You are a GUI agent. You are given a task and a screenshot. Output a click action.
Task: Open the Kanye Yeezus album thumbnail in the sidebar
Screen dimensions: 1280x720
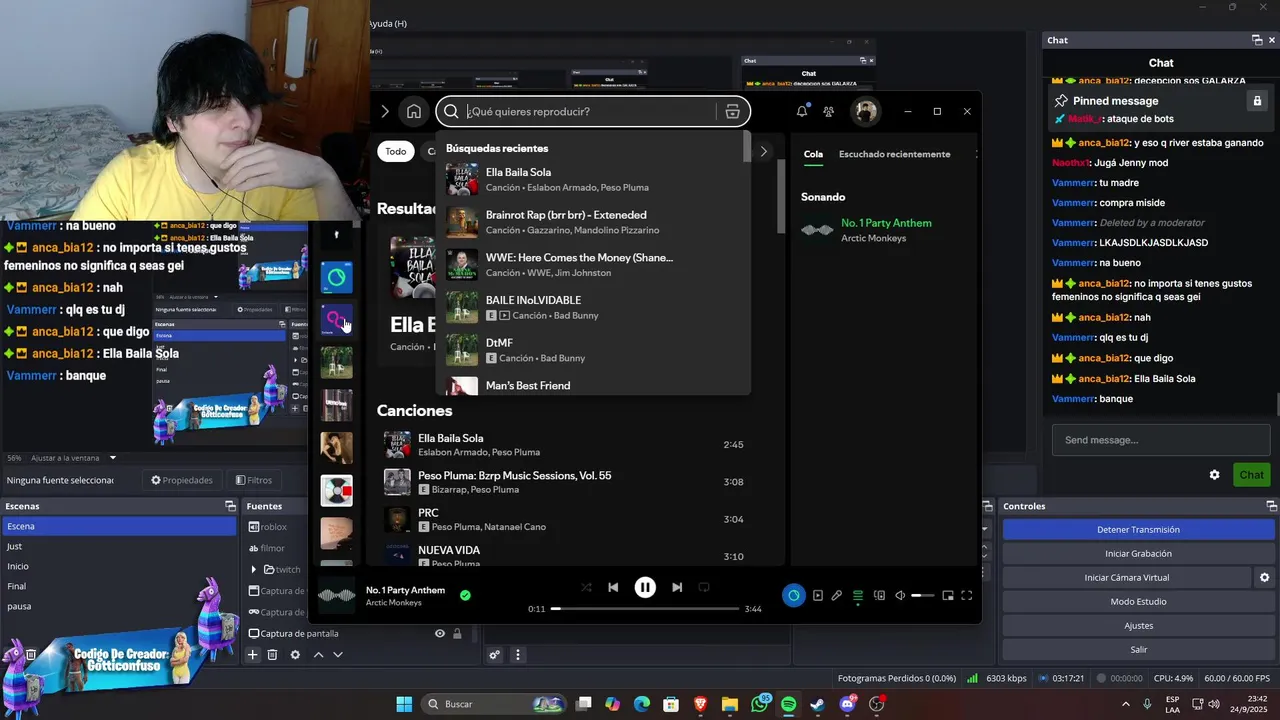coord(337,491)
